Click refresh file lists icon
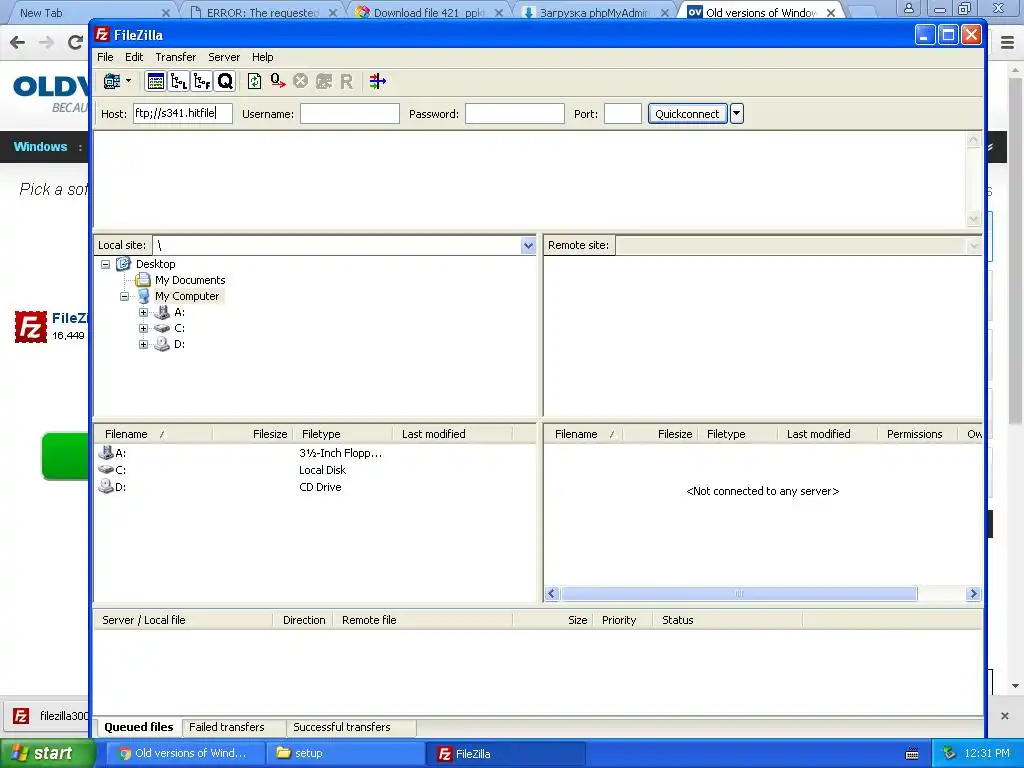The width and height of the screenshot is (1024, 768). pyautogui.click(x=255, y=82)
